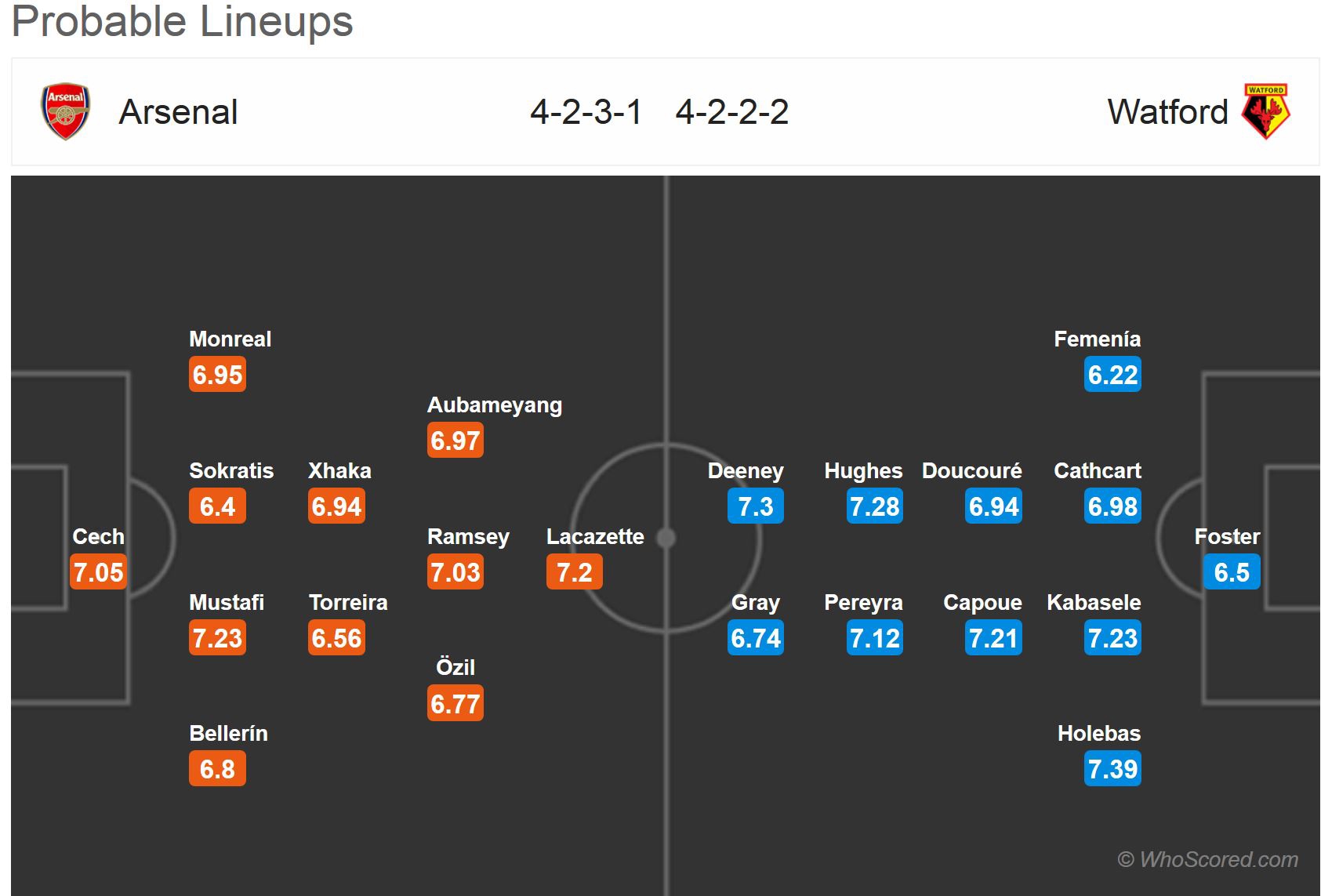Click the Watford team name
The height and width of the screenshot is (896, 1321).
click(x=1167, y=112)
